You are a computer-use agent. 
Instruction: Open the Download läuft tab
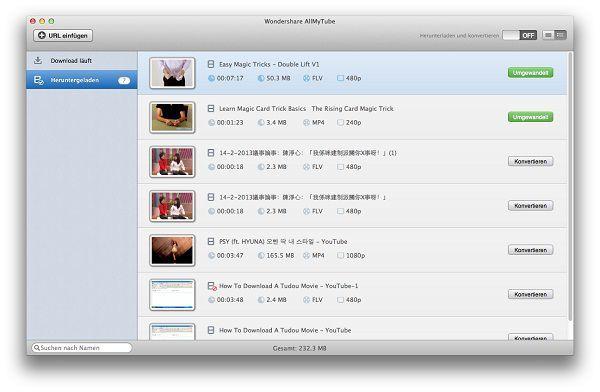[x=82, y=60]
